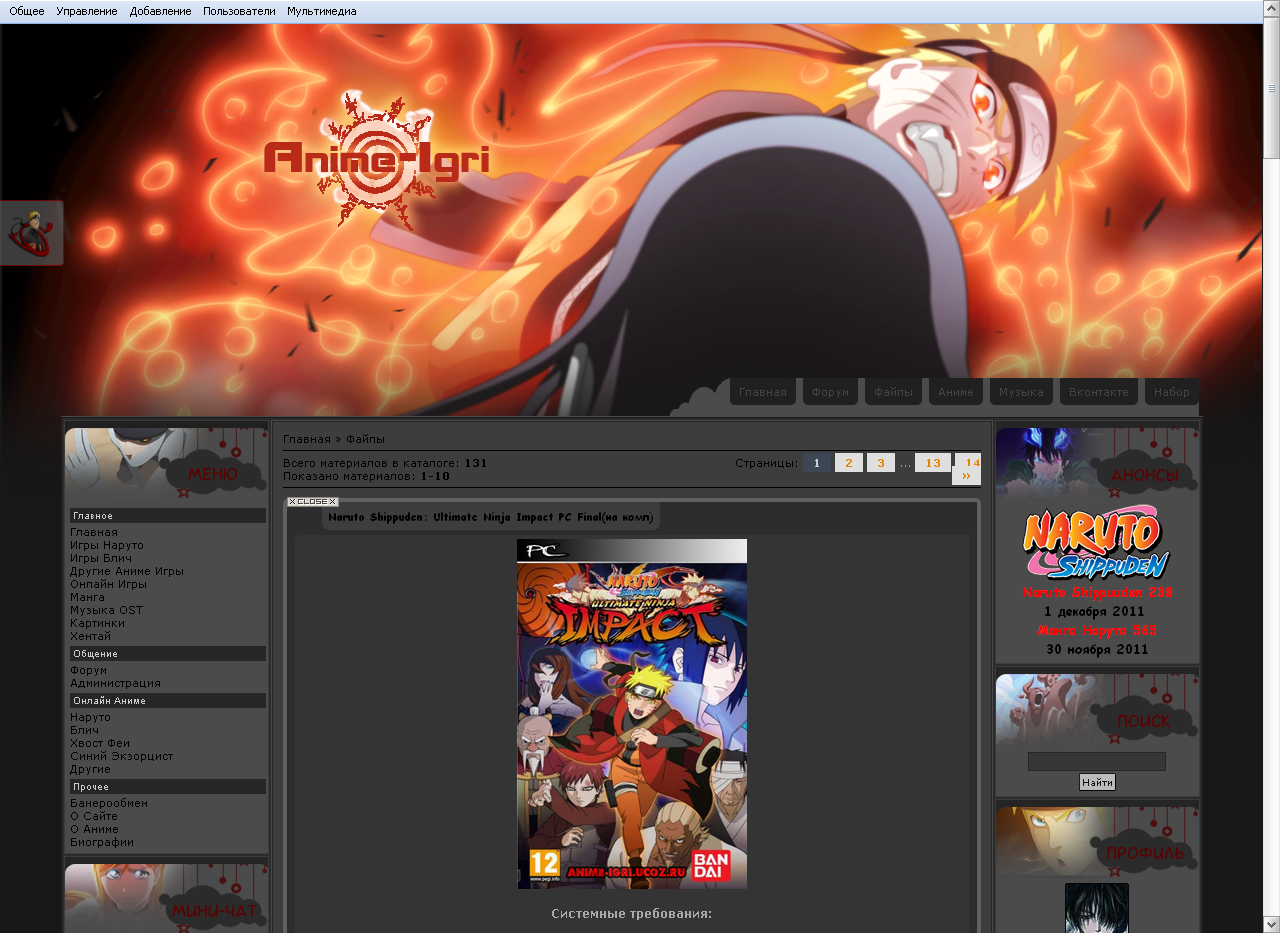Open Синий Экзорцист in the sidebar
This screenshot has height=933, width=1280.
(x=121, y=756)
